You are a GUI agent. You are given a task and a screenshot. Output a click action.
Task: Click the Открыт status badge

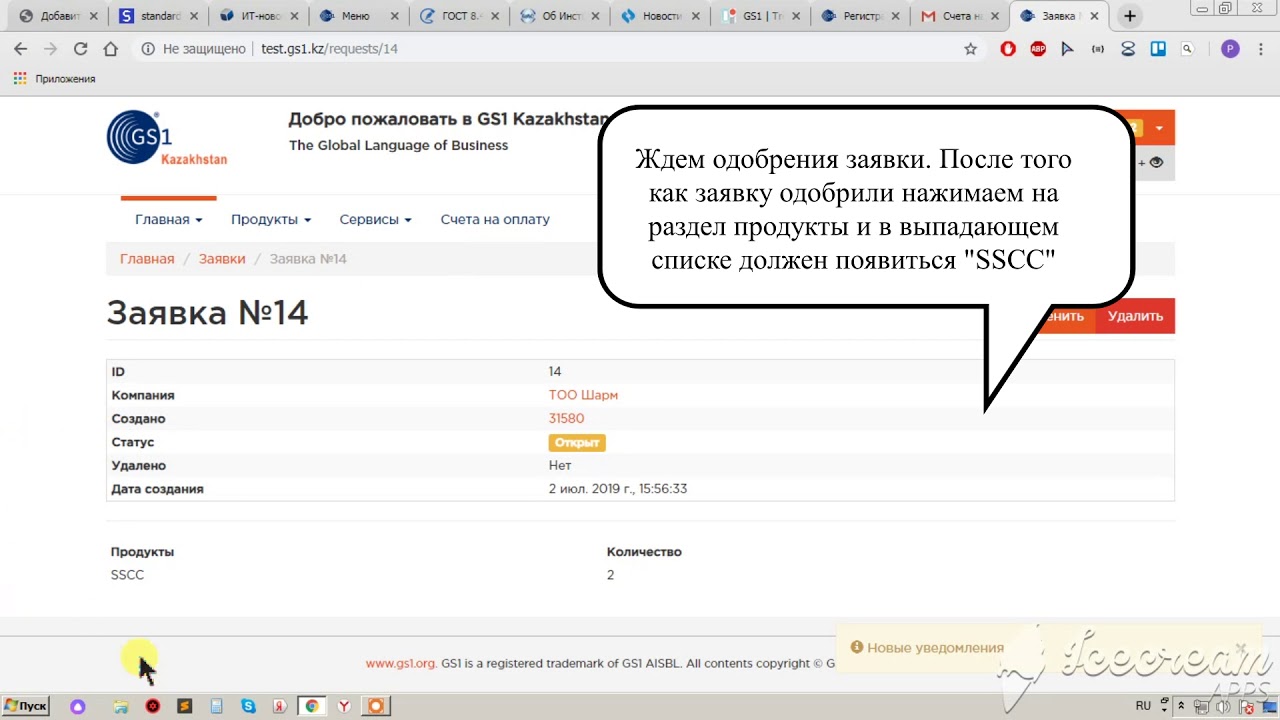click(x=577, y=442)
